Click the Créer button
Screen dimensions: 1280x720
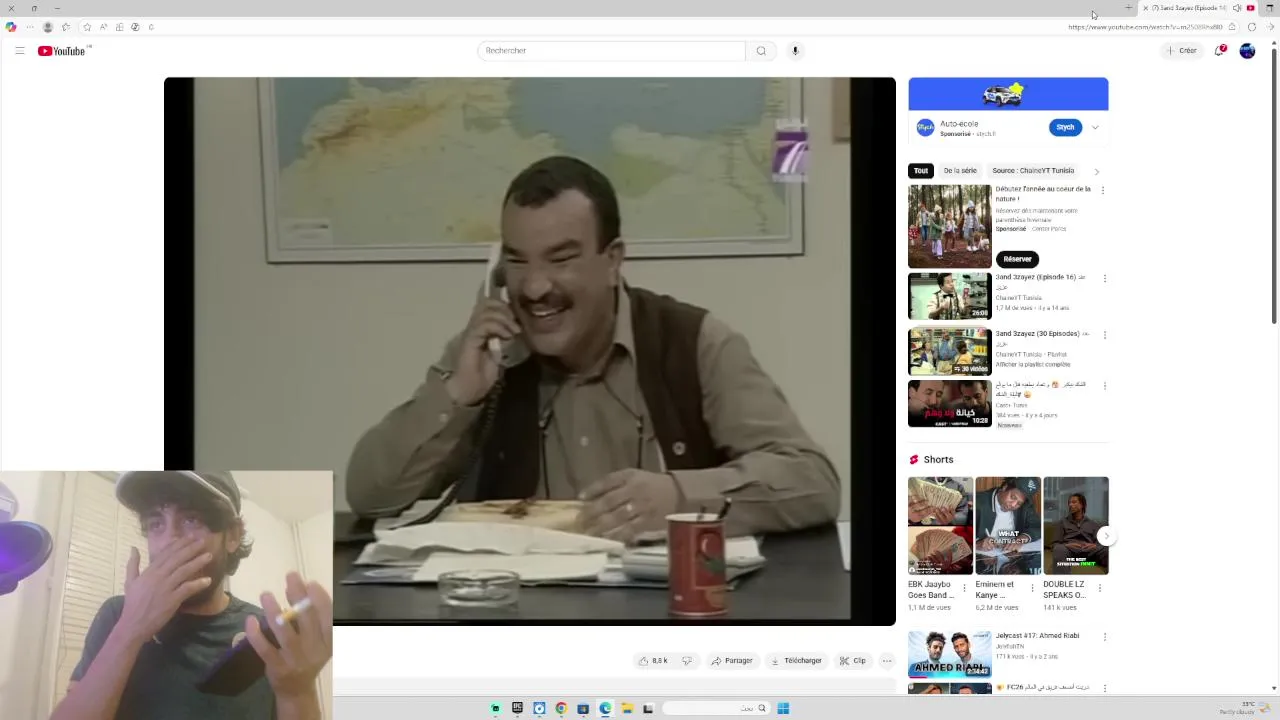pos(1181,51)
